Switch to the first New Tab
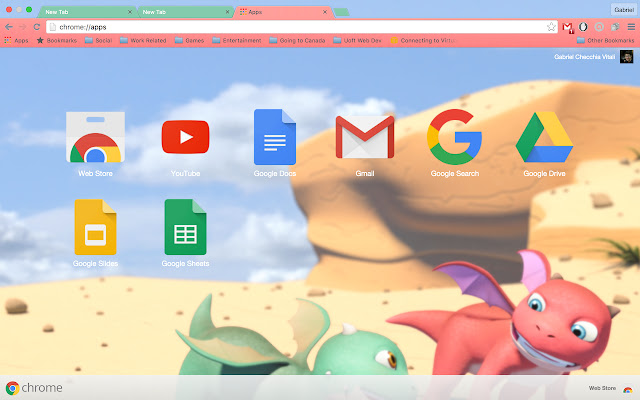The image size is (640, 400). [x=86, y=12]
